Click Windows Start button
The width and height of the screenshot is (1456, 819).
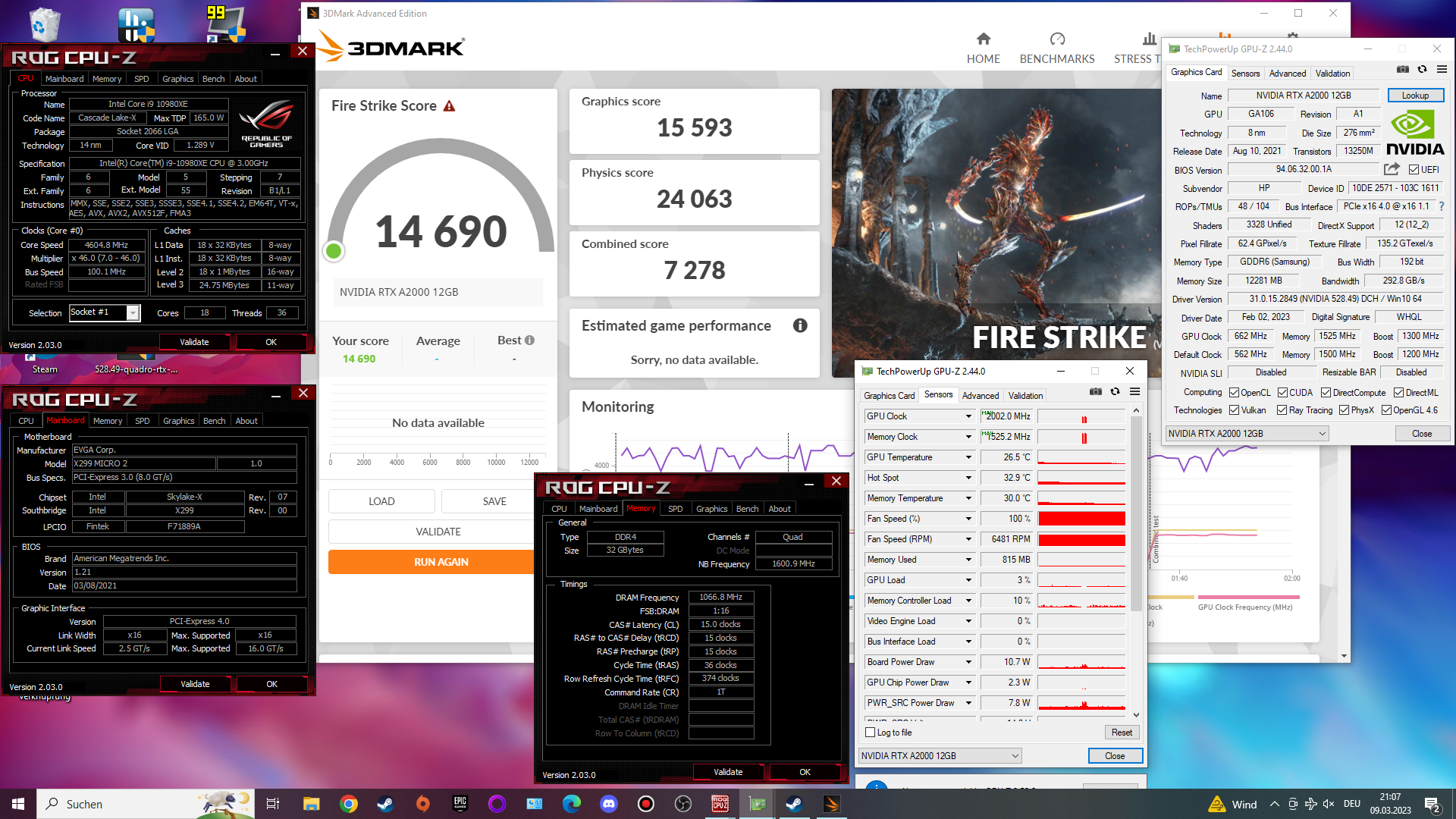(18, 804)
